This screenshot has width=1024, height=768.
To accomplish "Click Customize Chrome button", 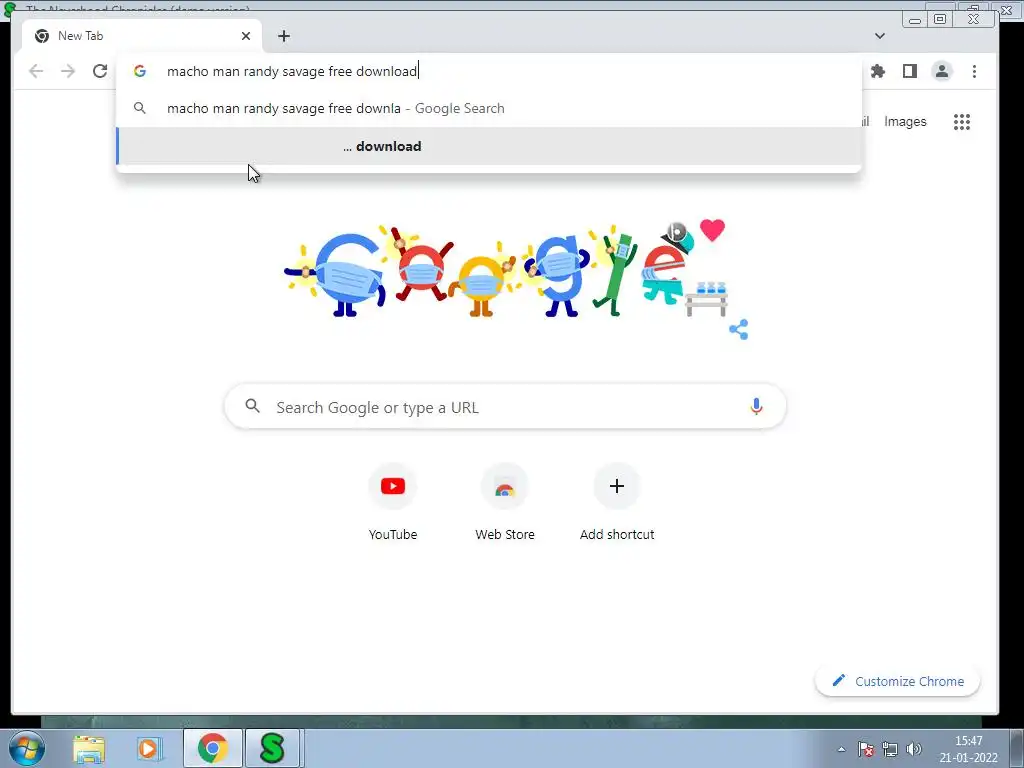I will 897,681.
